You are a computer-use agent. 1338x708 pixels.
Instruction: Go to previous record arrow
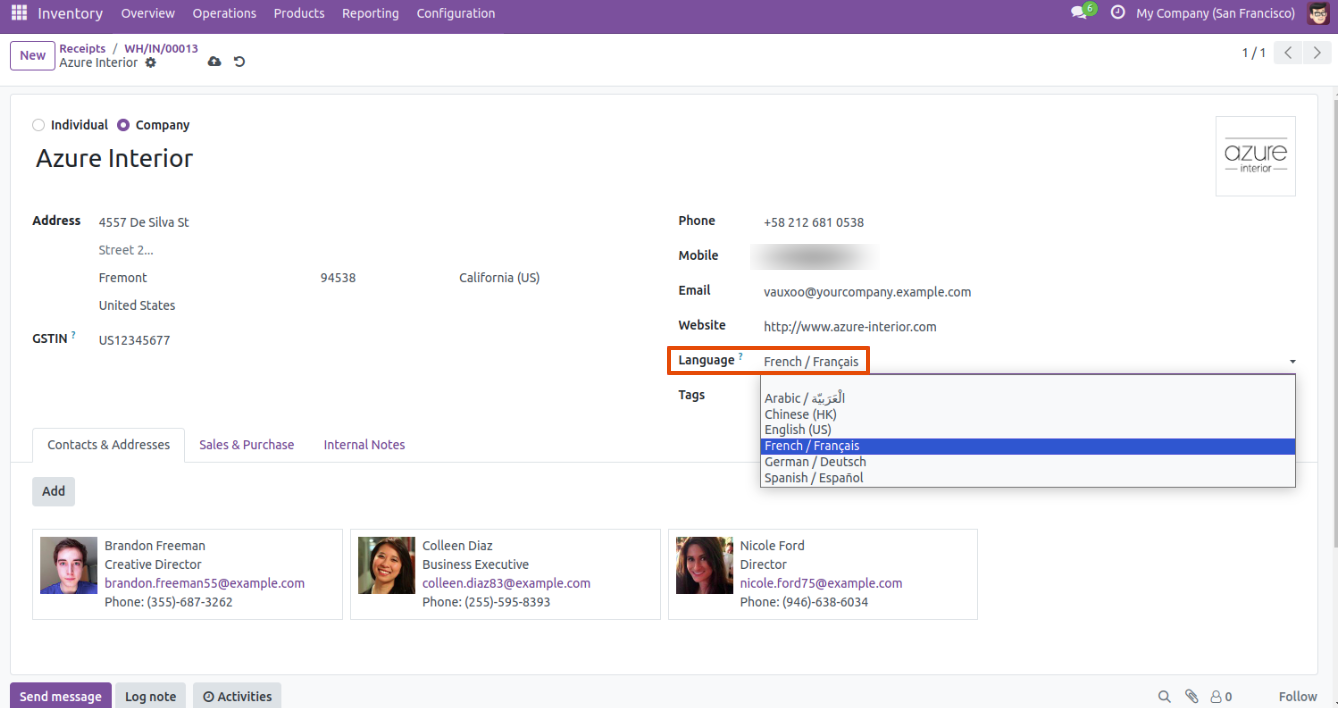point(1289,53)
